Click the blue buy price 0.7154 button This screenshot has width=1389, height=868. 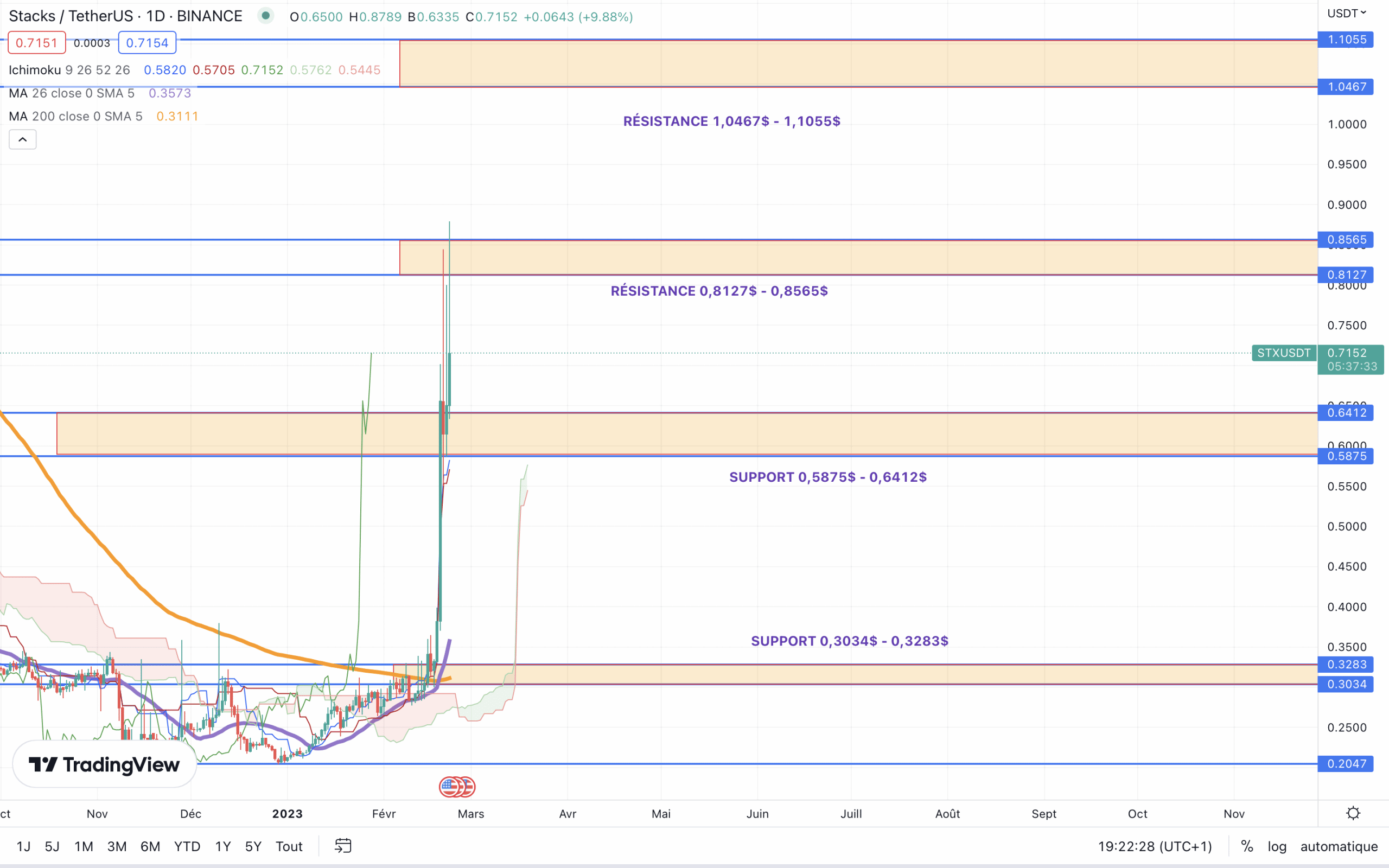147,43
